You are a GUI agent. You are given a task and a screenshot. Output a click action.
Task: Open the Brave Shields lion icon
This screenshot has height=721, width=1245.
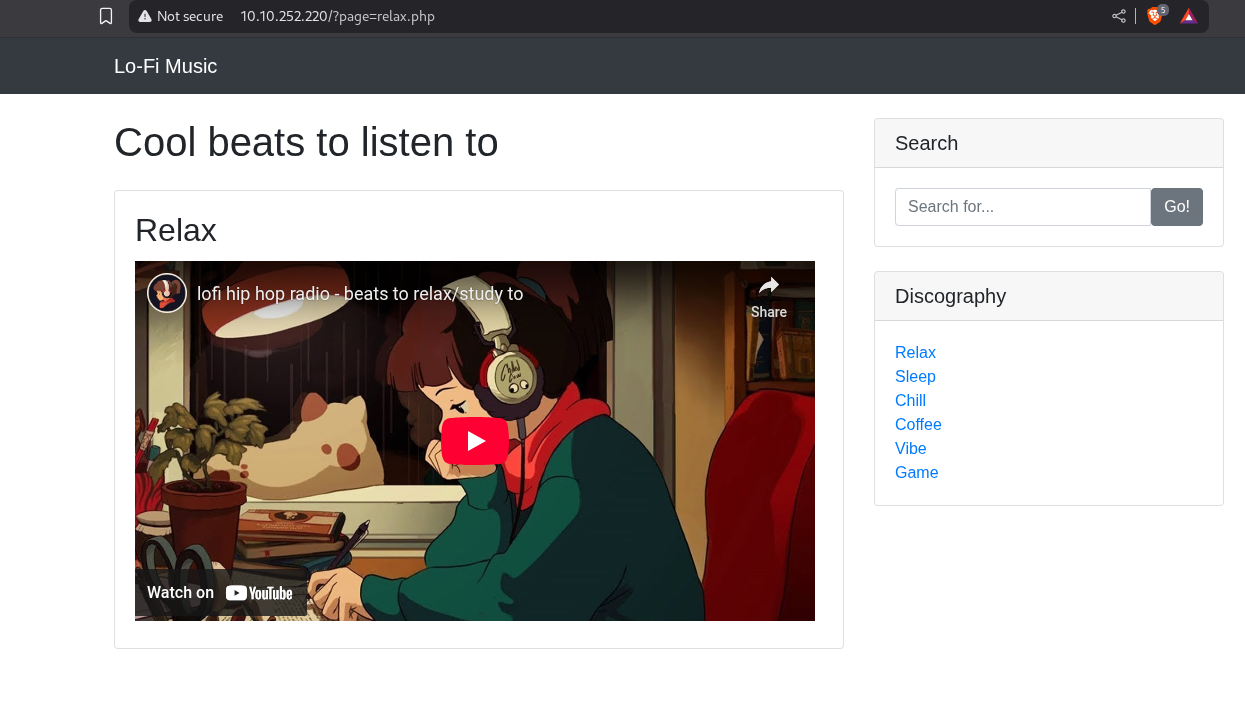coord(1156,16)
